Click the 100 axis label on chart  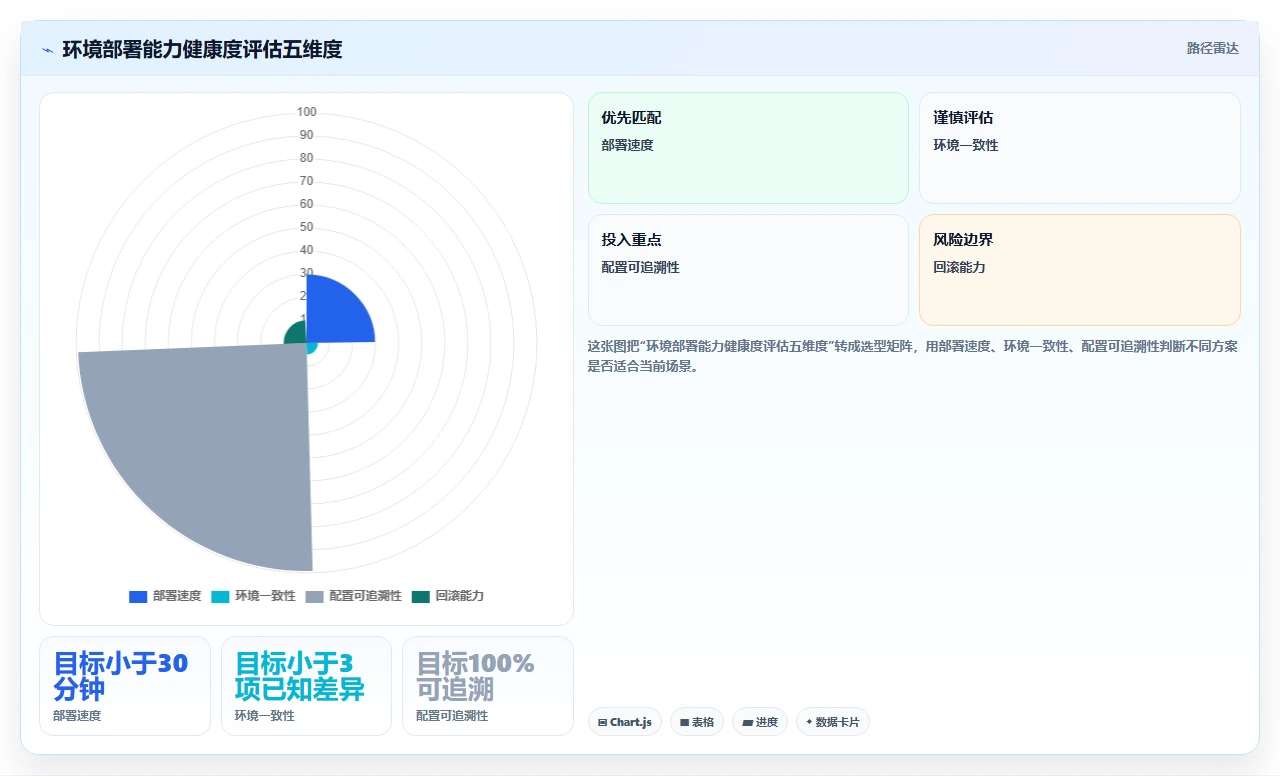coord(307,112)
